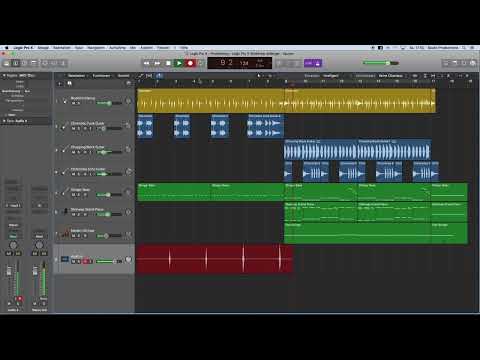This screenshot has height=360, width=480.
Task: Collapse the Spur inspector disclosure triangle
Action: pyautogui.click(x=4, y=121)
